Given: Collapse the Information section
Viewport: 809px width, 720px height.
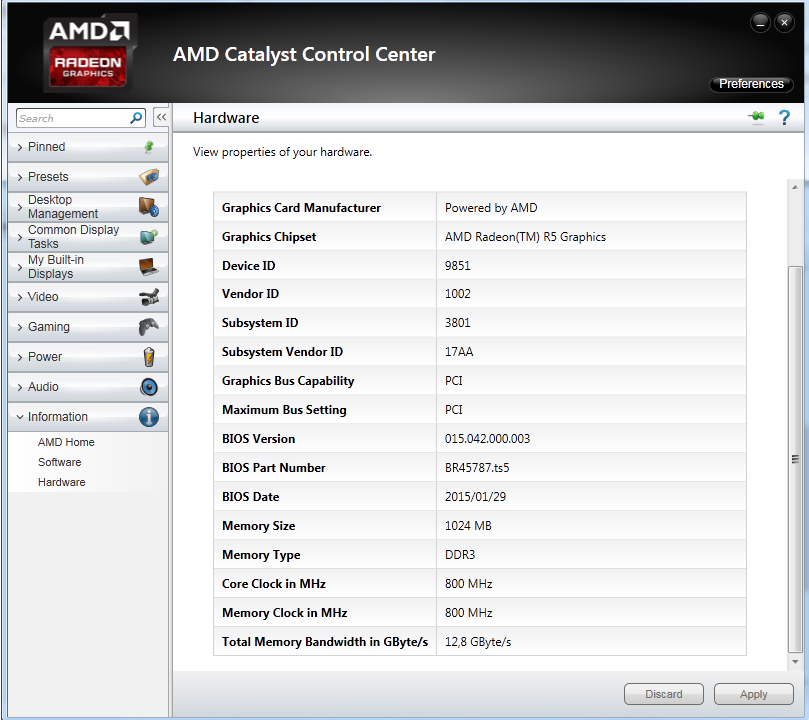Looking at the screenshot, I should click(88, 417).
